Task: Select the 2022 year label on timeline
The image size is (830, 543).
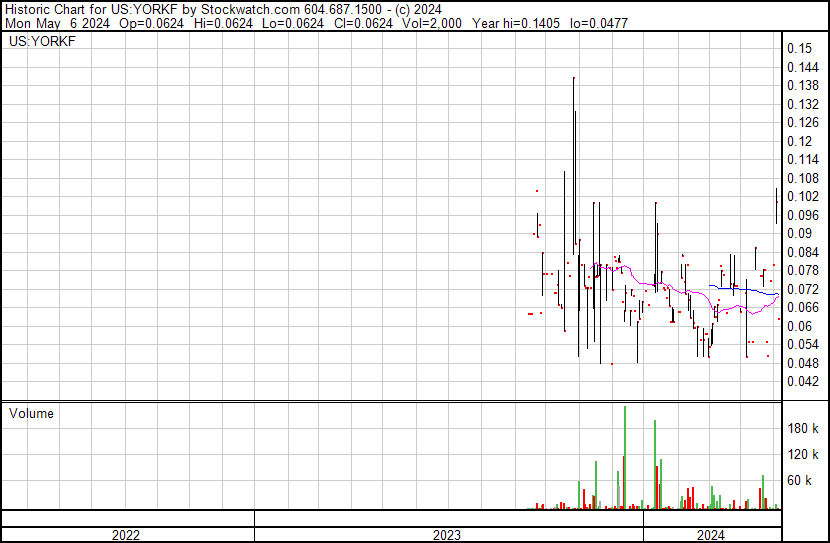Action: click(126, 535)
